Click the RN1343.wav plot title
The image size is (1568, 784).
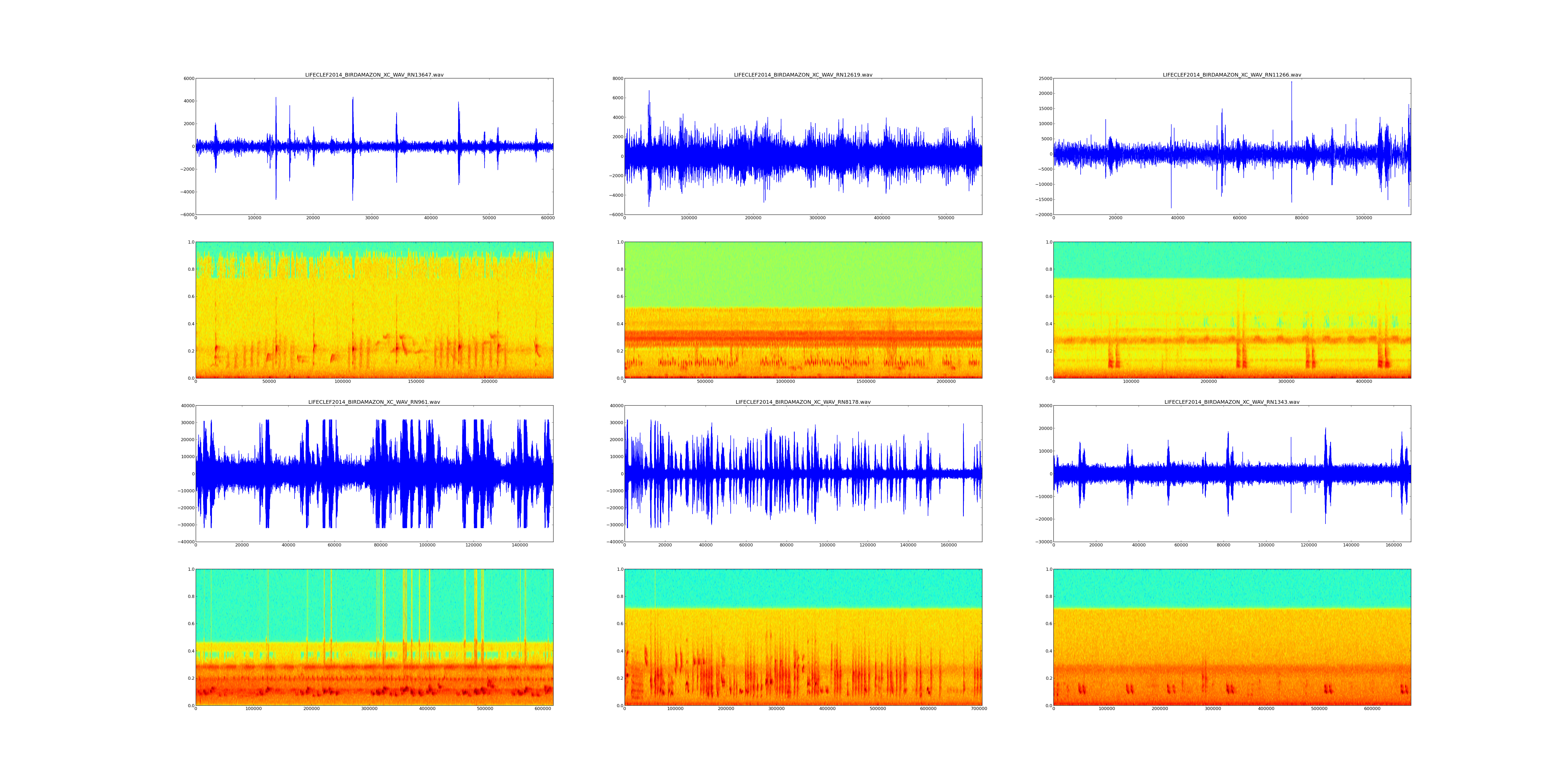point(1231,402)
